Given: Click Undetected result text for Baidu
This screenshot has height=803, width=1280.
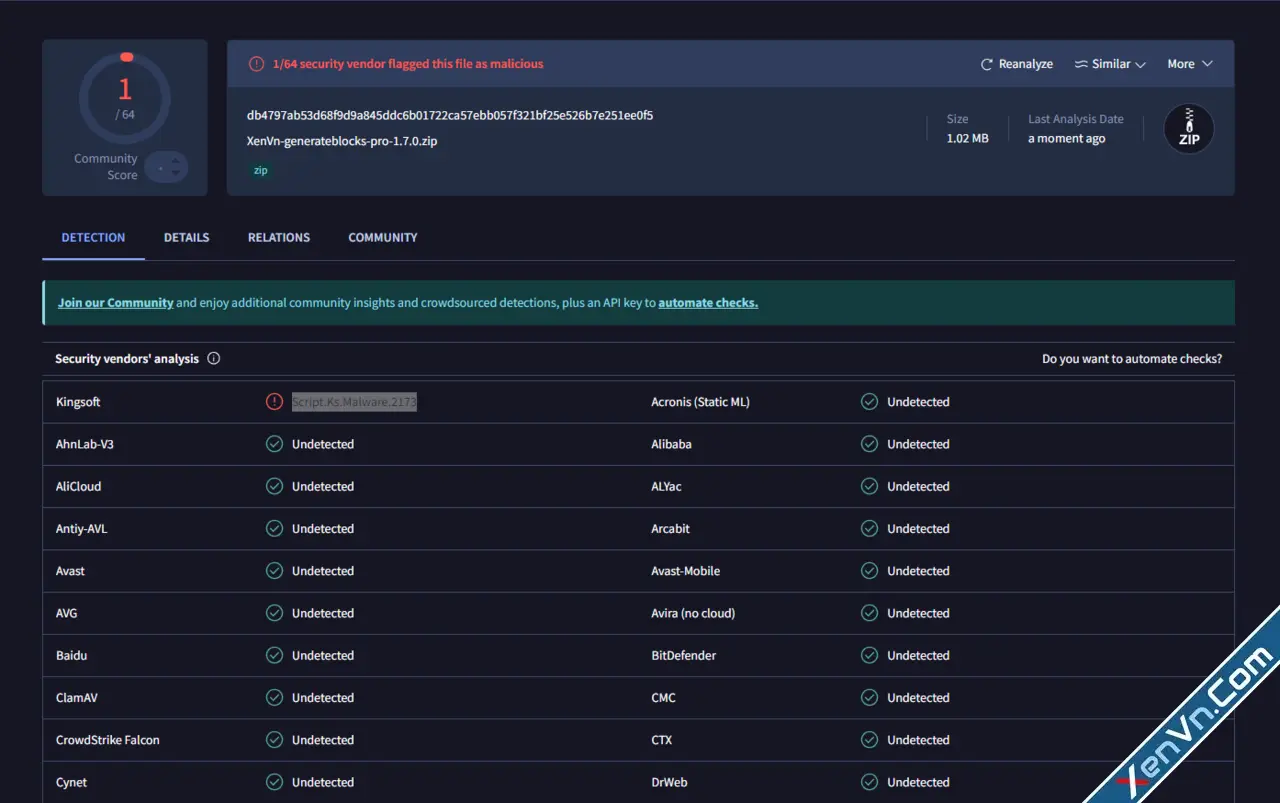Looking at the screenshot, I should (323, 655).
